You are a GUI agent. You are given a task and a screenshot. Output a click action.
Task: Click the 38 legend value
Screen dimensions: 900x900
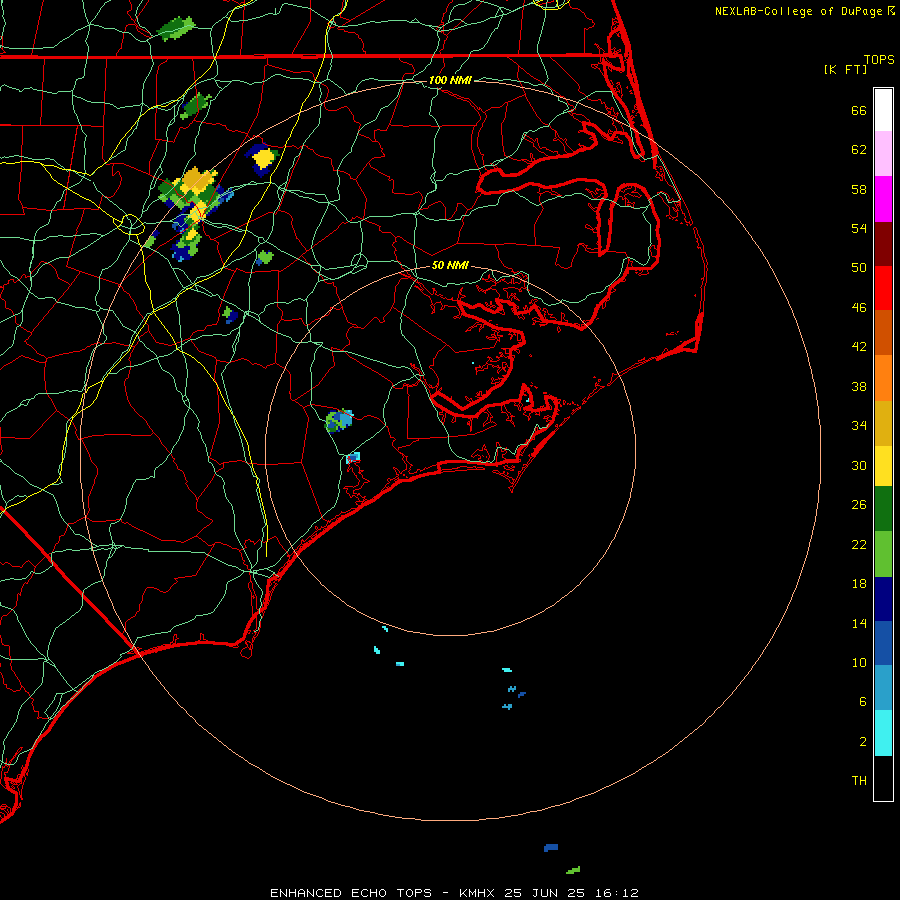point(859,386)
